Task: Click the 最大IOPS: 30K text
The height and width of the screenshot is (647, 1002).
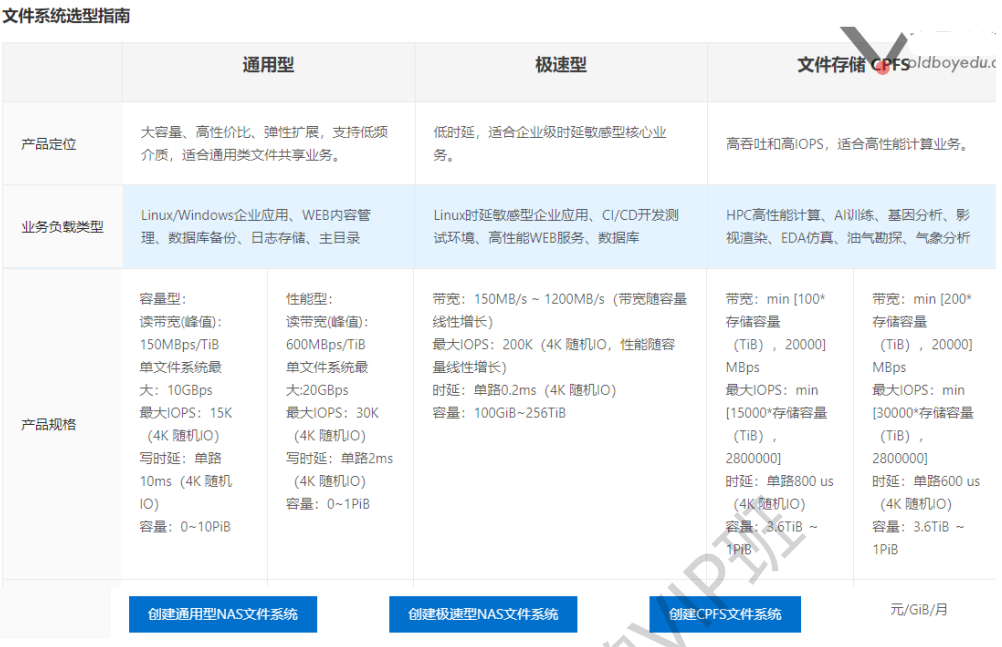Action: coord(332,413)
